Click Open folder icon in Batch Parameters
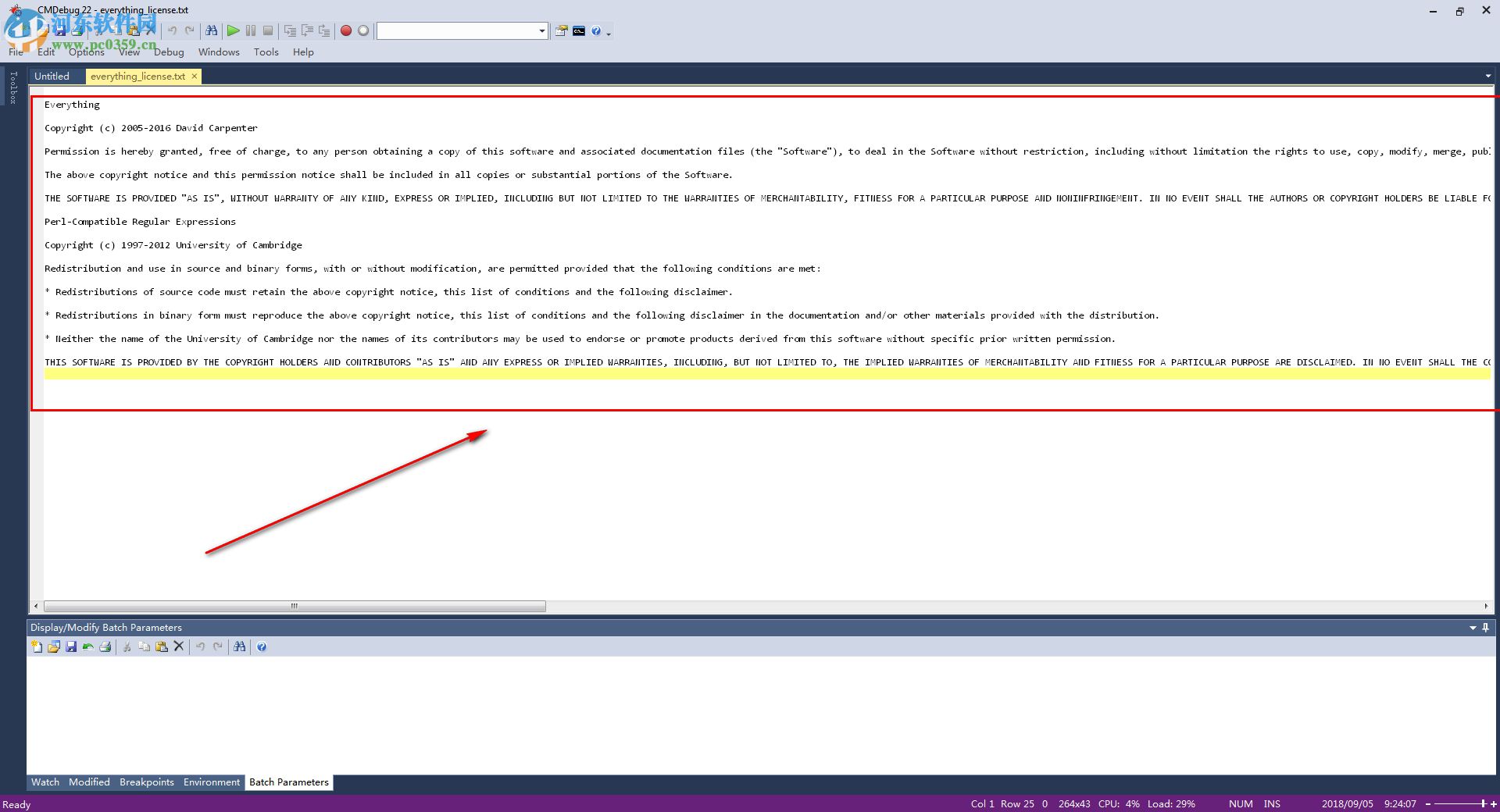Screen dimensions: 1500x812 tap(54, 646)
